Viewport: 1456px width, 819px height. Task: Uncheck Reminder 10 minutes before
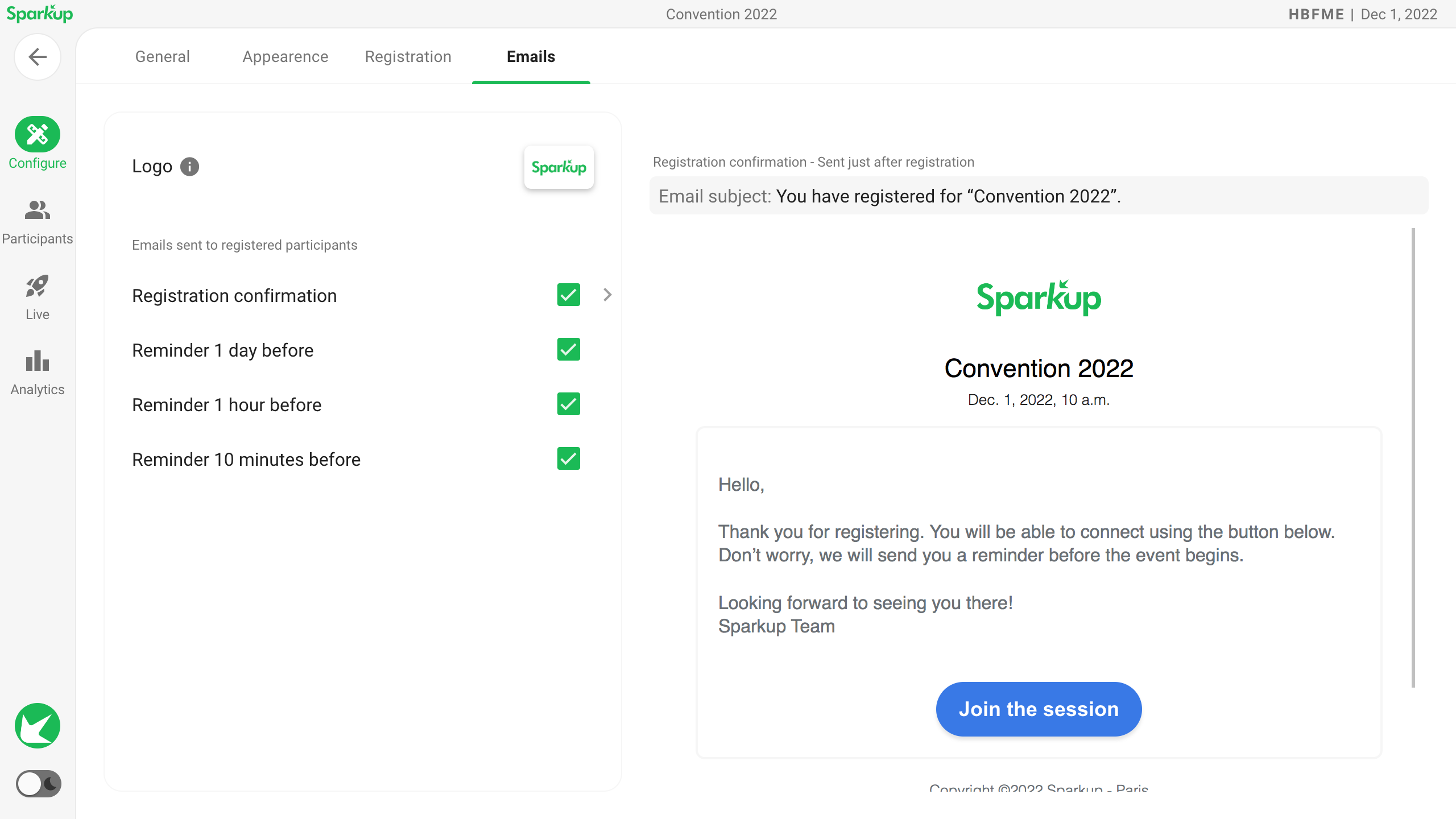(x=568, y=458)
